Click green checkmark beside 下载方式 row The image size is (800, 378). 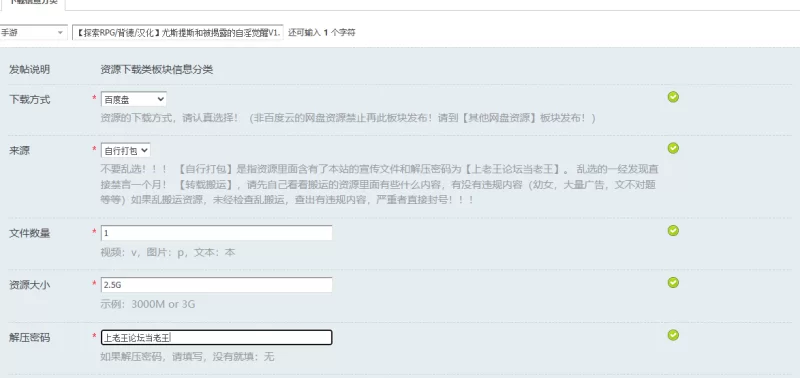click(673, 97)
